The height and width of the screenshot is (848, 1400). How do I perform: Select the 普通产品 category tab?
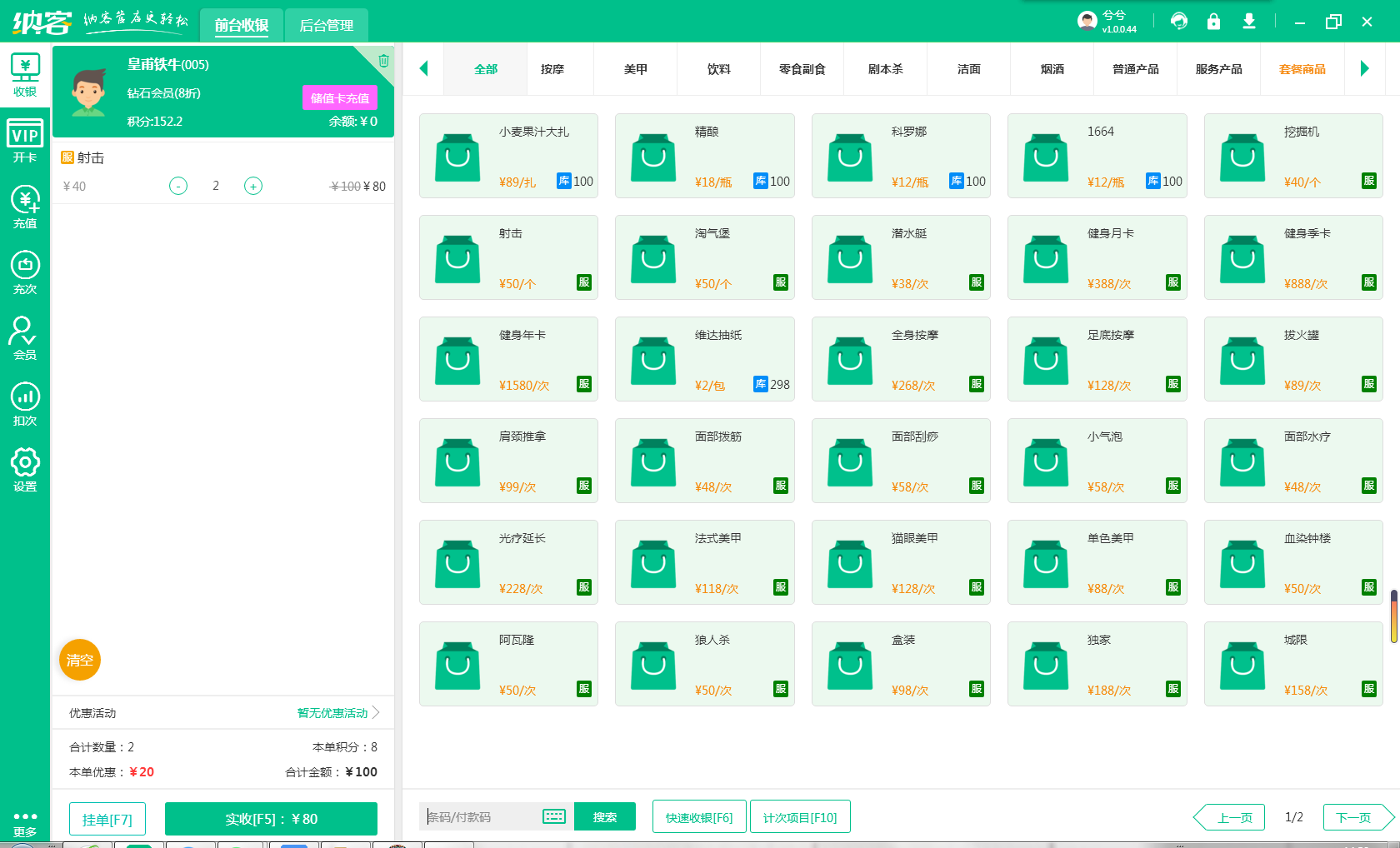pyautogui.click(x=1136, y=69)
